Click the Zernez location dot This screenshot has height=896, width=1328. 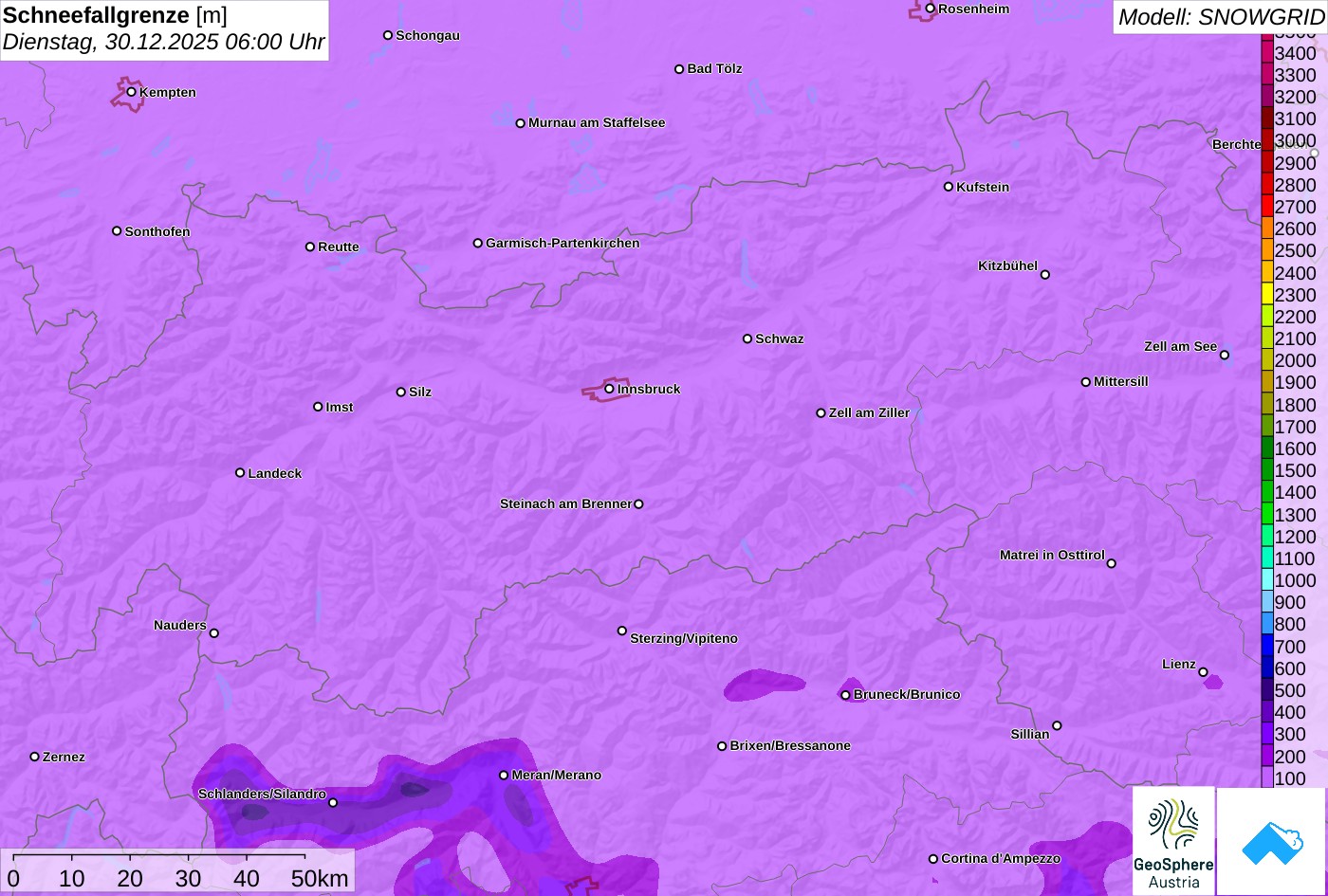click(35, 757)
